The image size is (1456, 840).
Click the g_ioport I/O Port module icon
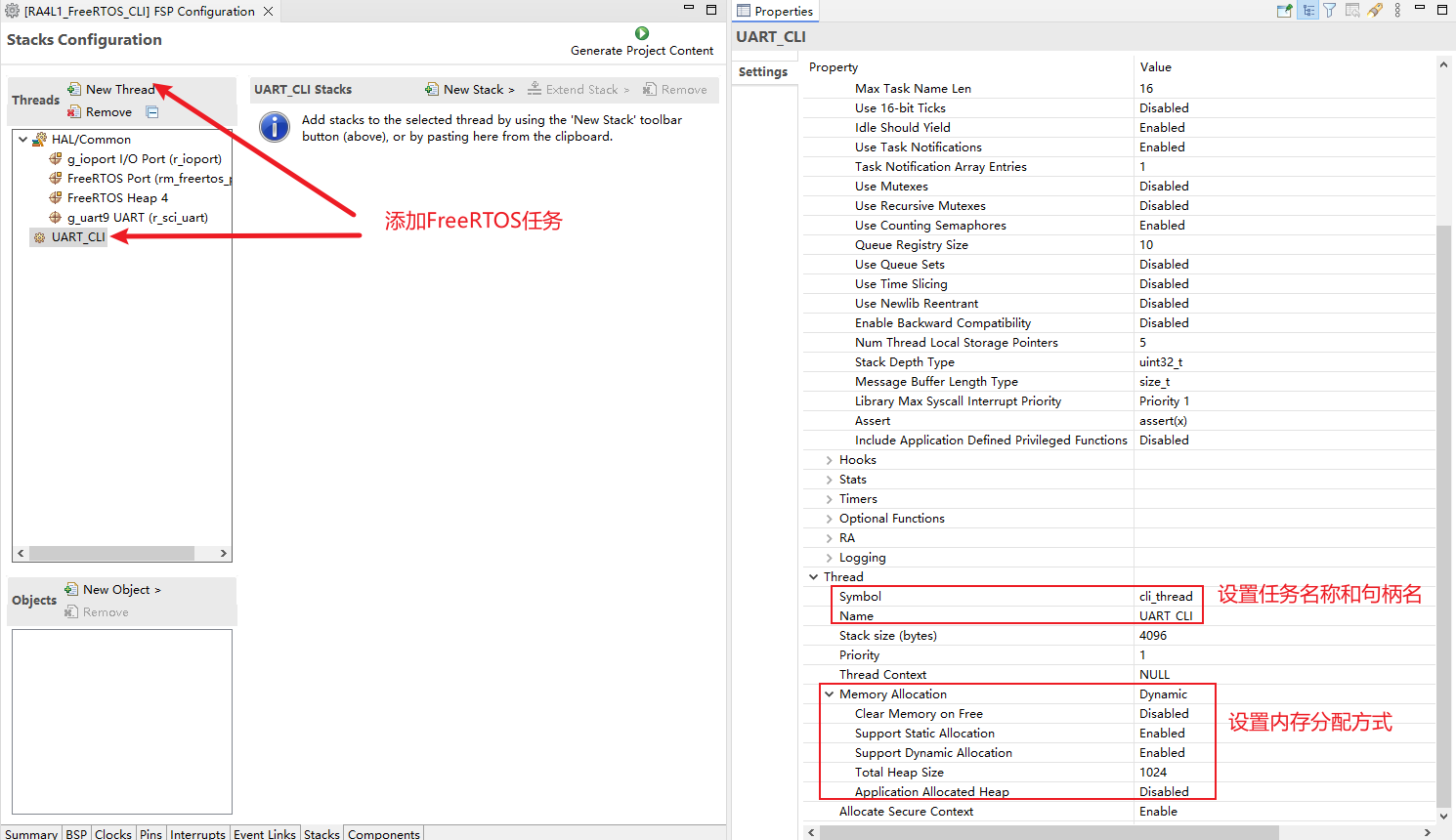coord(56,159)
